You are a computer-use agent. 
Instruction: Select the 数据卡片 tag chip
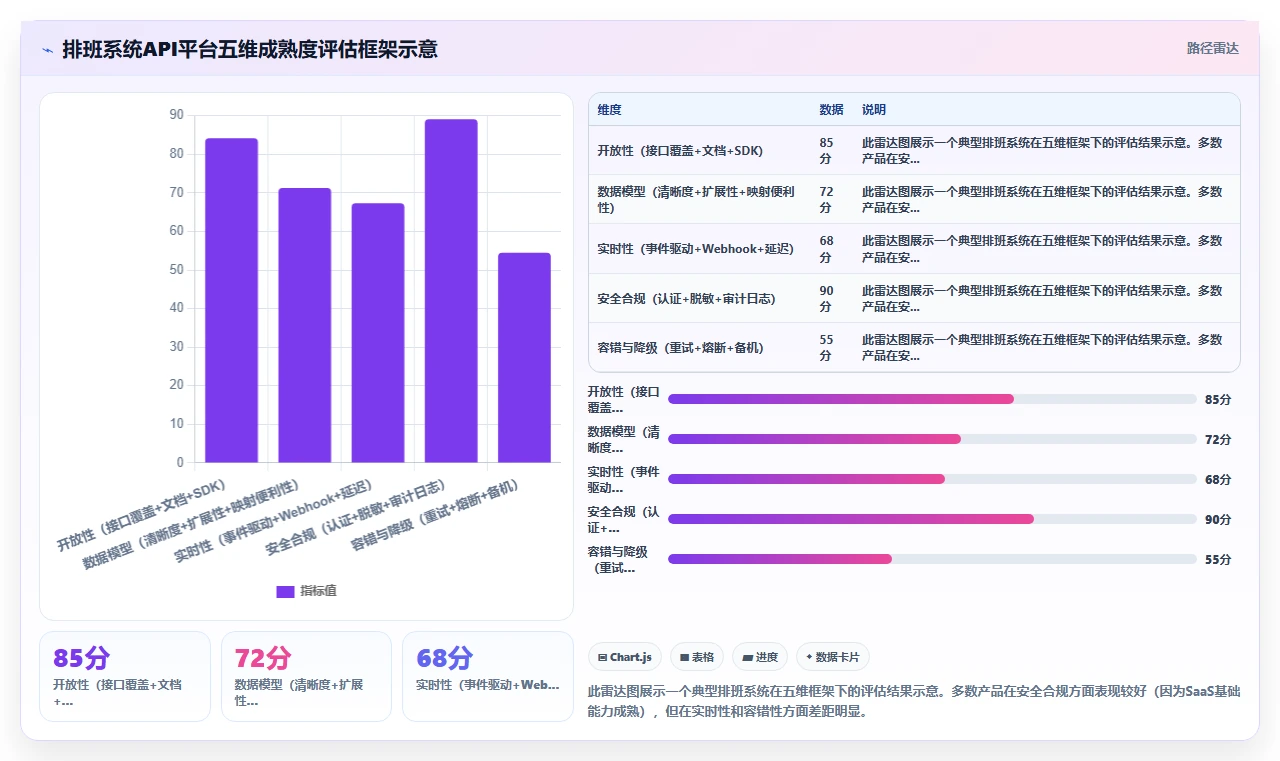coord(833,657)
